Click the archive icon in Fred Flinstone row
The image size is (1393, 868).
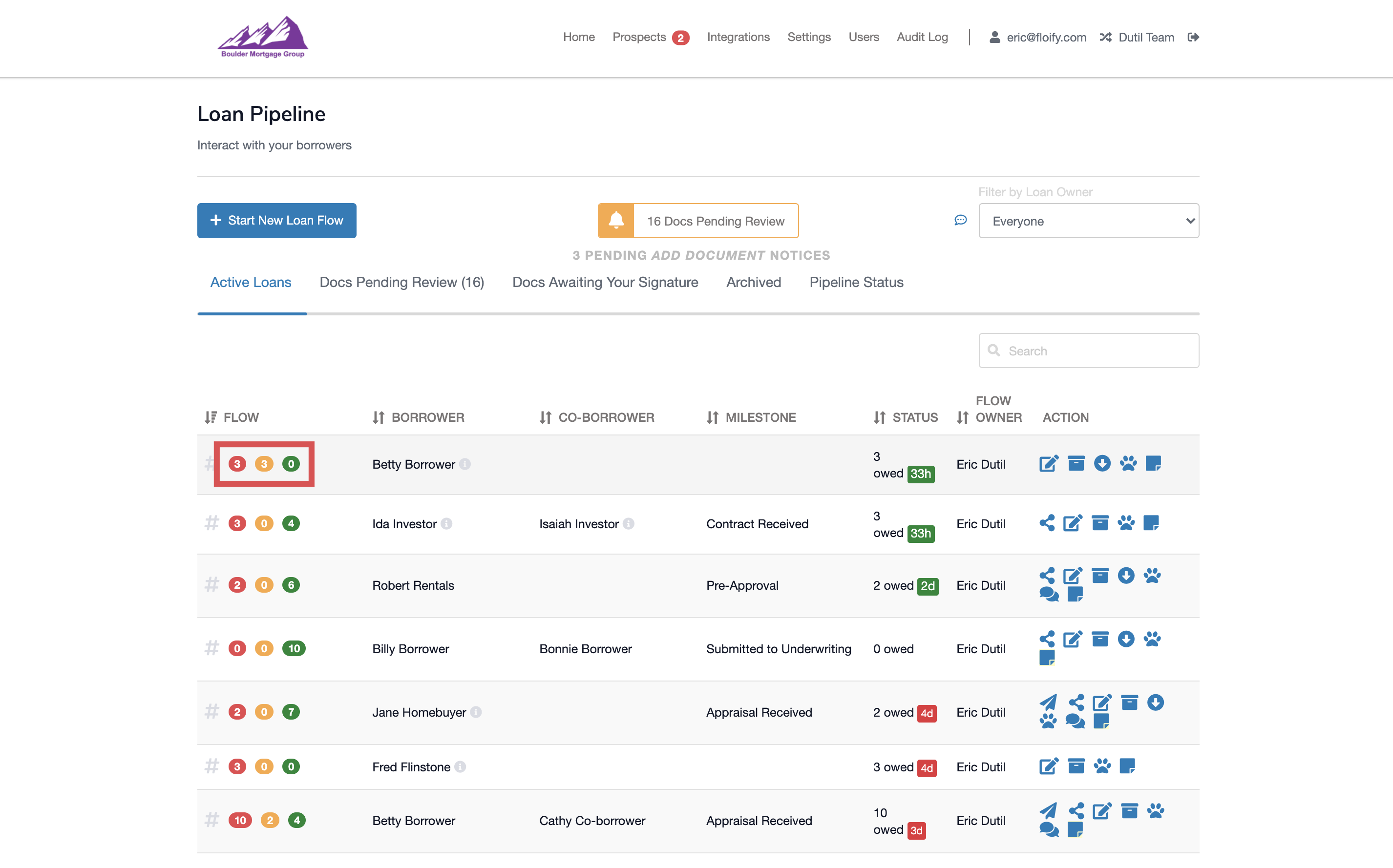pyautogui.click(x=1076, y=766)
